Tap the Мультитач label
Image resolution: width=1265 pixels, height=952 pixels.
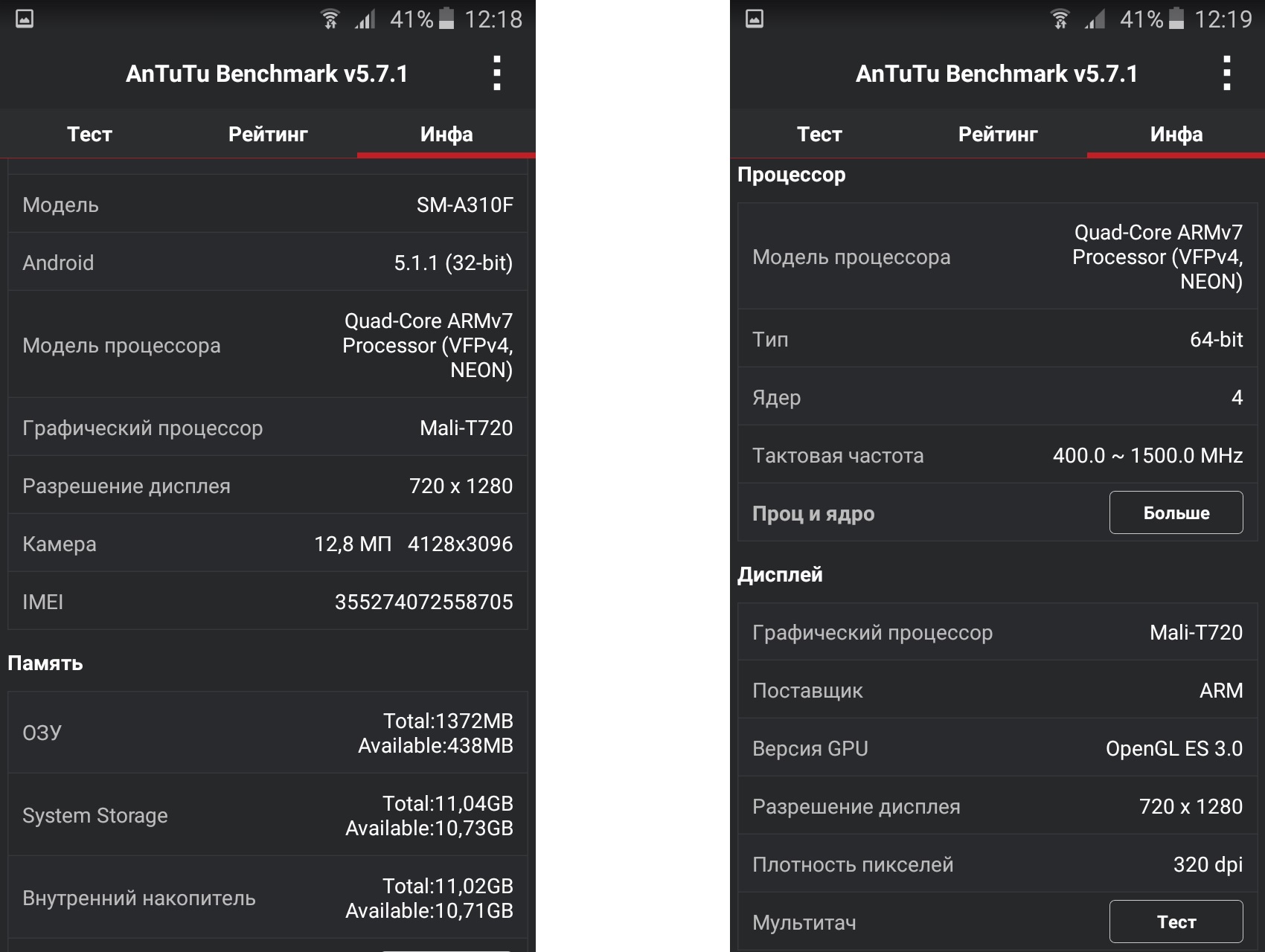pyautogui.click(x=804, y=923)
